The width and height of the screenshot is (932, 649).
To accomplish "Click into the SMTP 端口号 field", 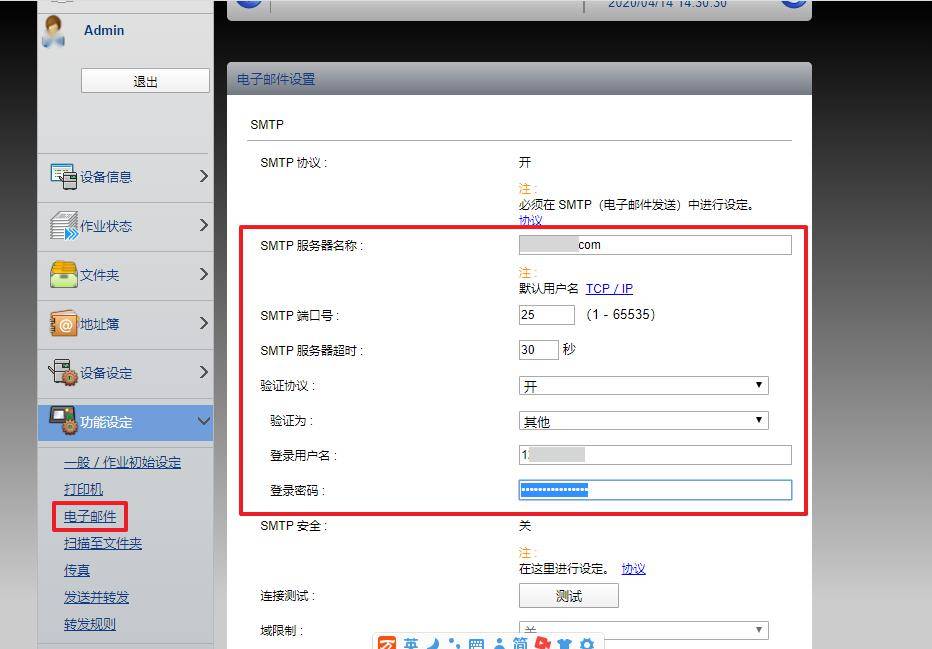I will (x=546, y=315).
